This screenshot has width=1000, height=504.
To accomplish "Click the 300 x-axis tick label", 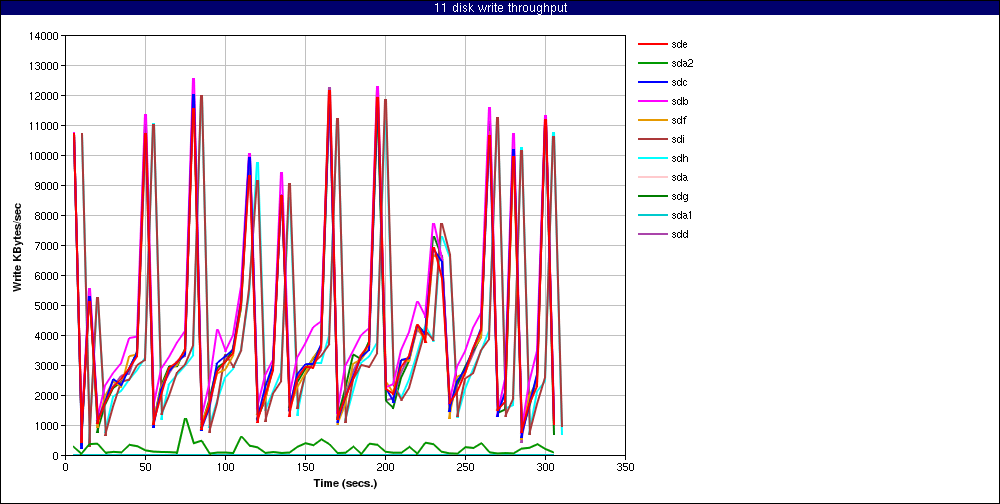I will [545, 467].
